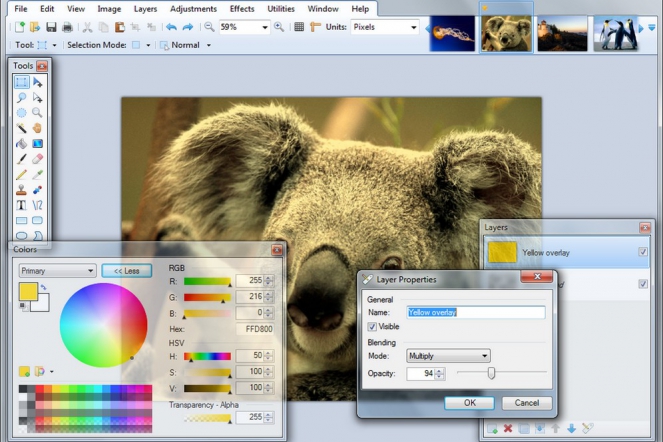Switch to the jellyfish image thumbnail
Image resolution: width=663 pixels, height=442 pixels.
[x=452, y=33]
